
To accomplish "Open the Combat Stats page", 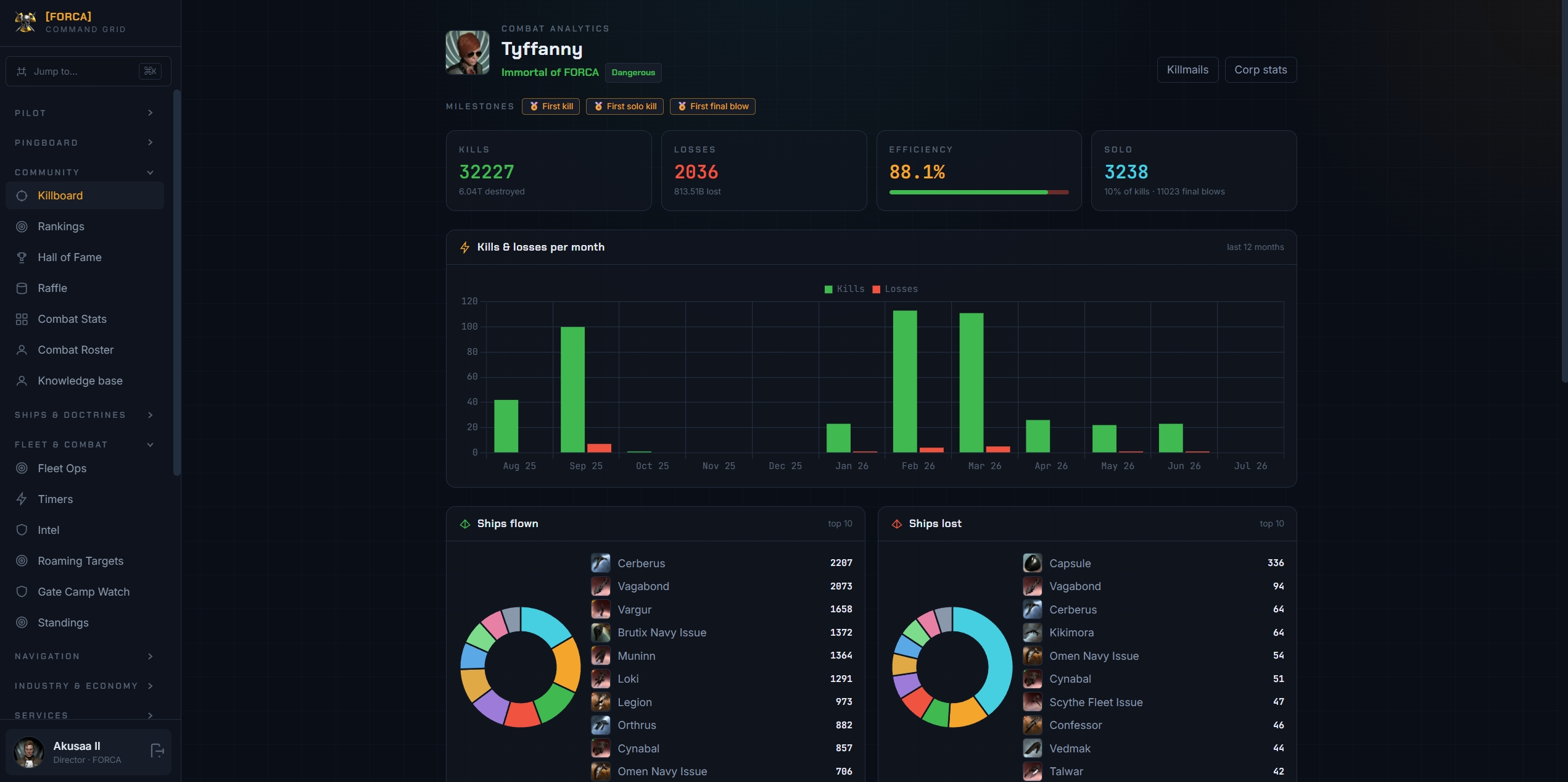I will click(85, 319).
